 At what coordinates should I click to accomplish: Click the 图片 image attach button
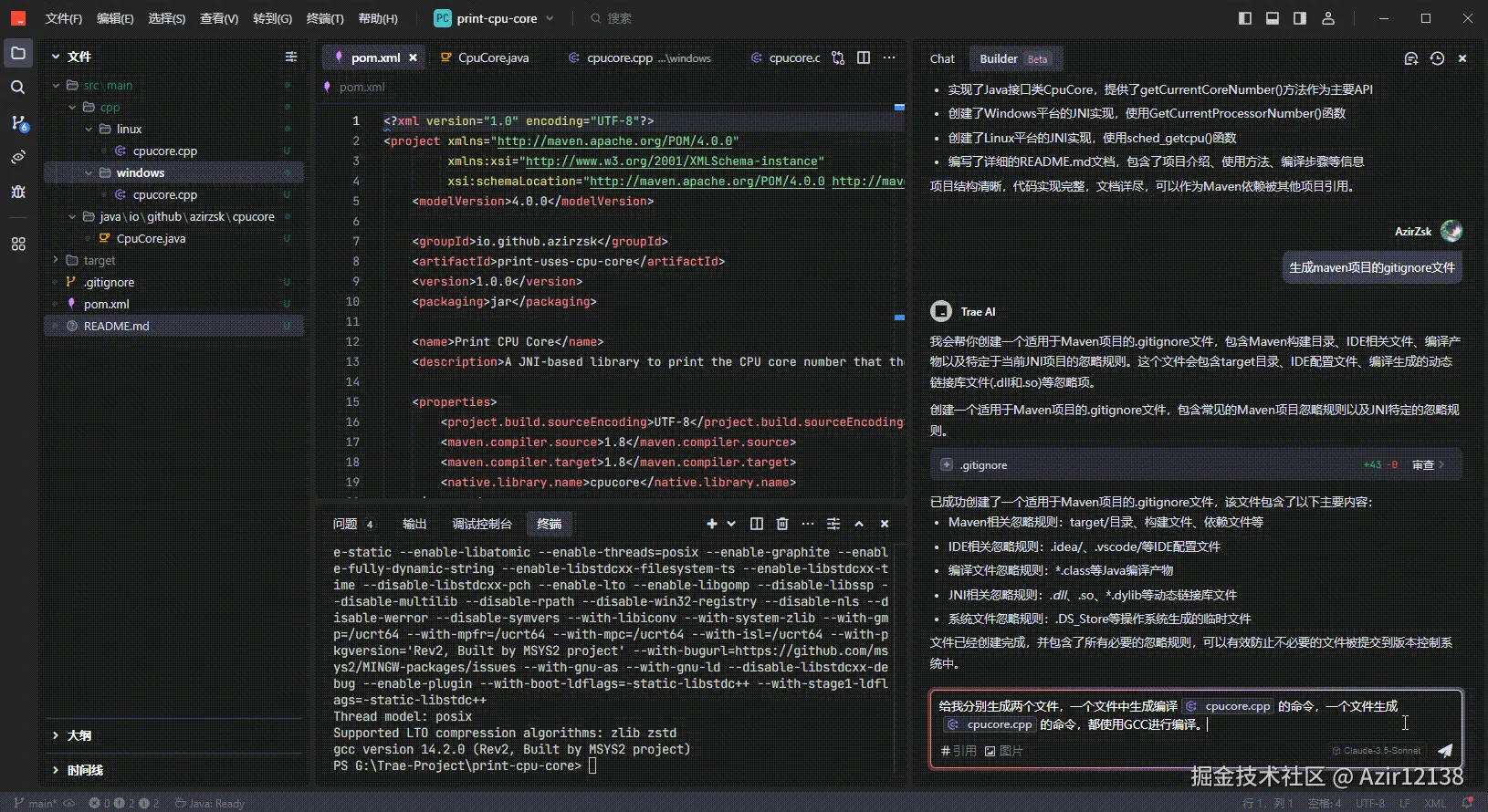point(1003,751)
